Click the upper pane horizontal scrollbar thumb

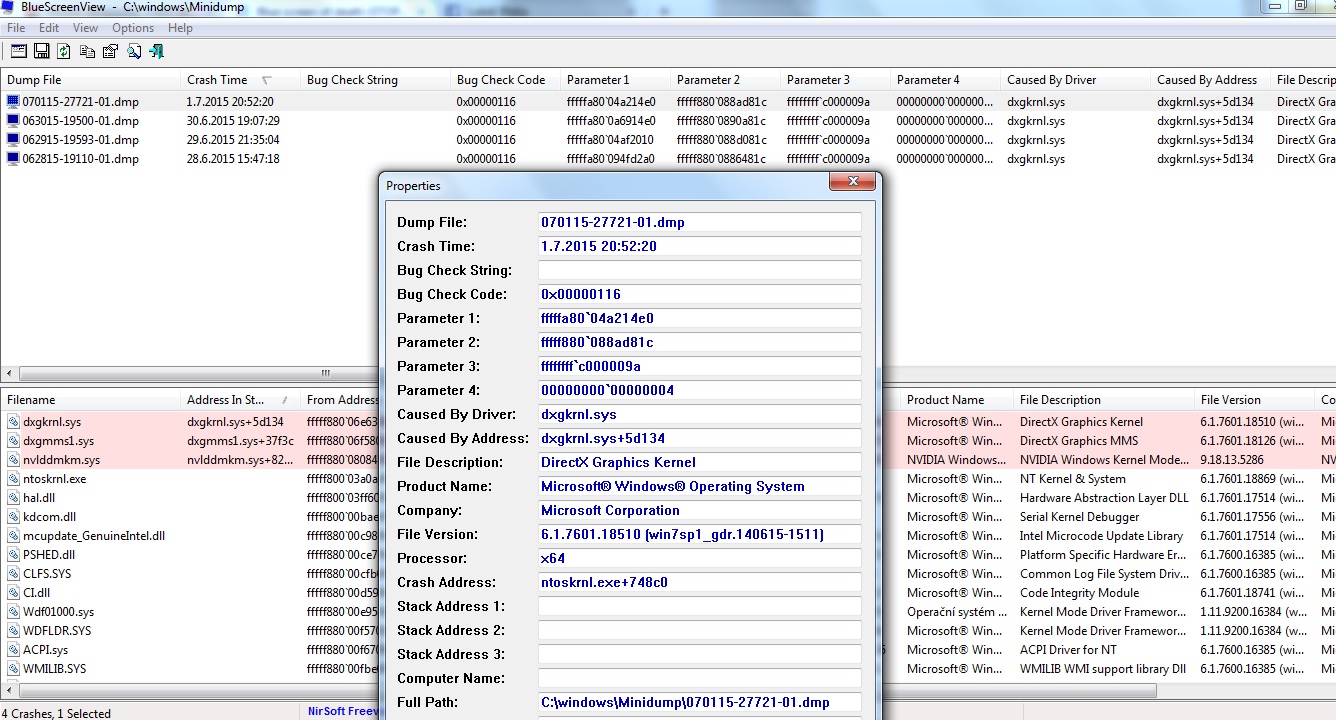click(x=325, y=373)
